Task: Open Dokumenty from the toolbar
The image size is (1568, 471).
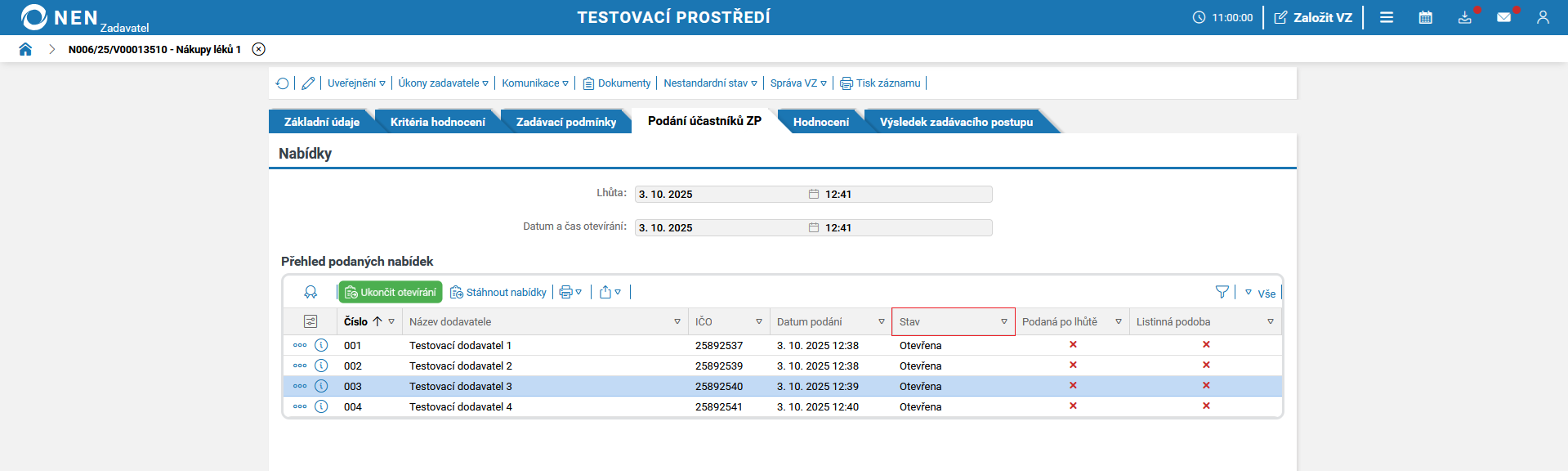Action: click(617, 83)
